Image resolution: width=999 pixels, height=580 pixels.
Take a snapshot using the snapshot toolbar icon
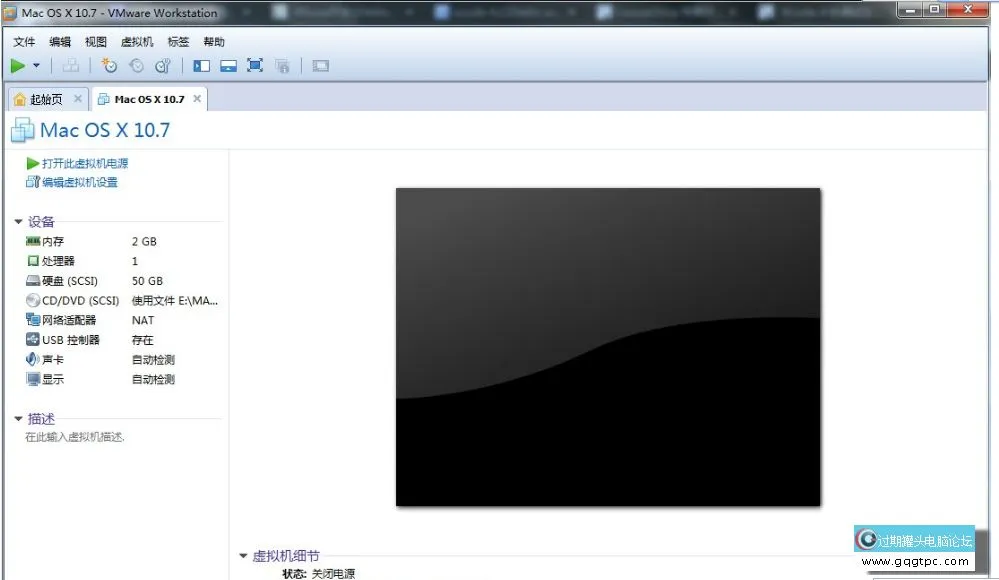tap(108, 64)
